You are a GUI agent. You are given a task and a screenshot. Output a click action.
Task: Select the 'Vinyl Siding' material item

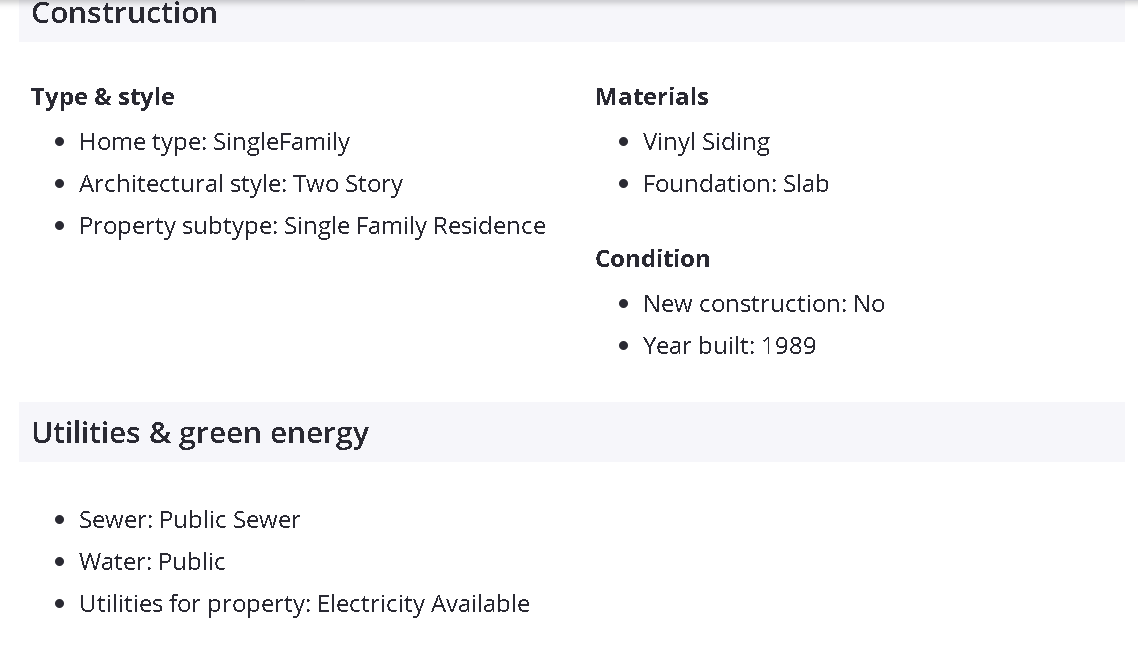pos(706,142)
